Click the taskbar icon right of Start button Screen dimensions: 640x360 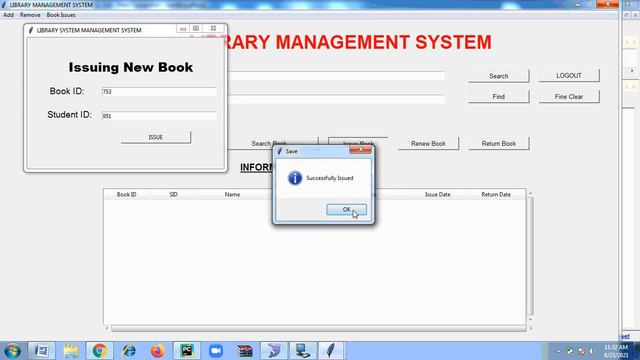(41, 351)
